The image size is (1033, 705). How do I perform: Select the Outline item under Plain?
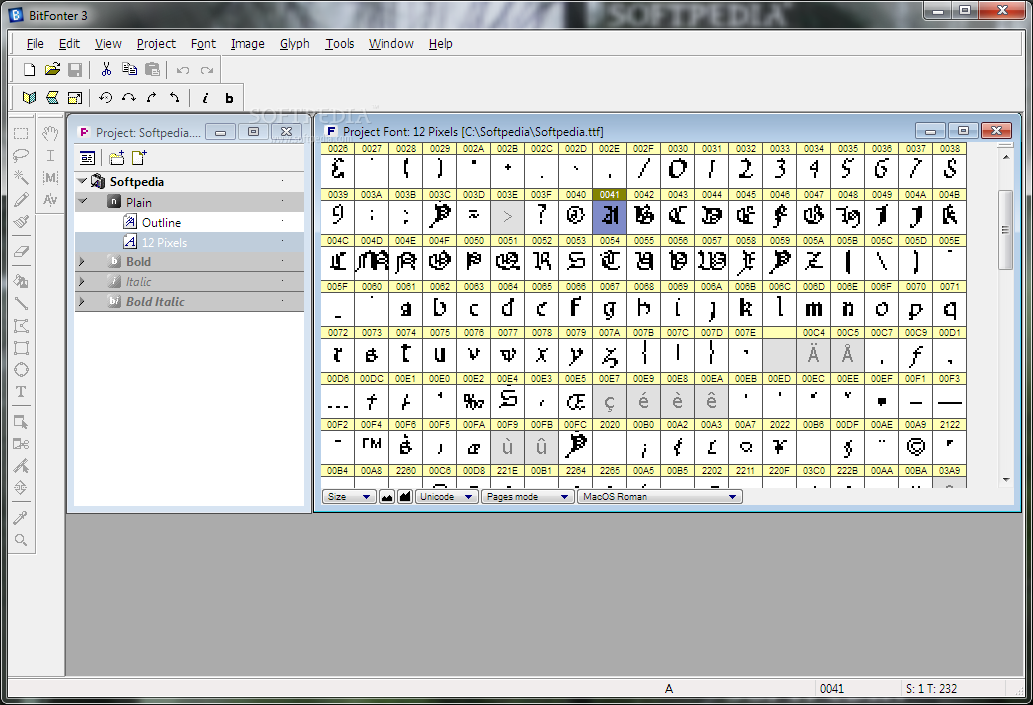(x=161, y=223)
